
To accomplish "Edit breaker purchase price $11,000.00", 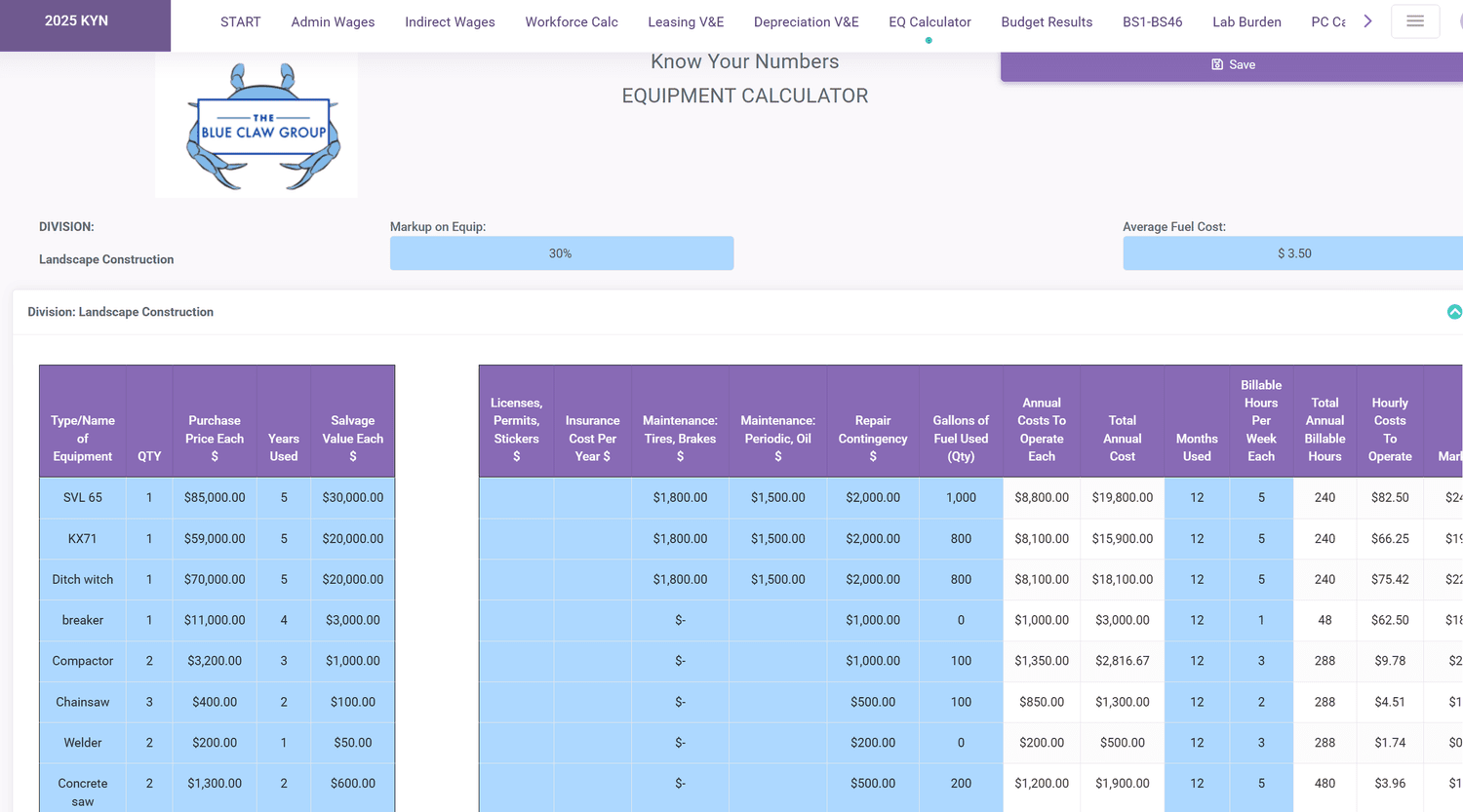I will 215,621.
